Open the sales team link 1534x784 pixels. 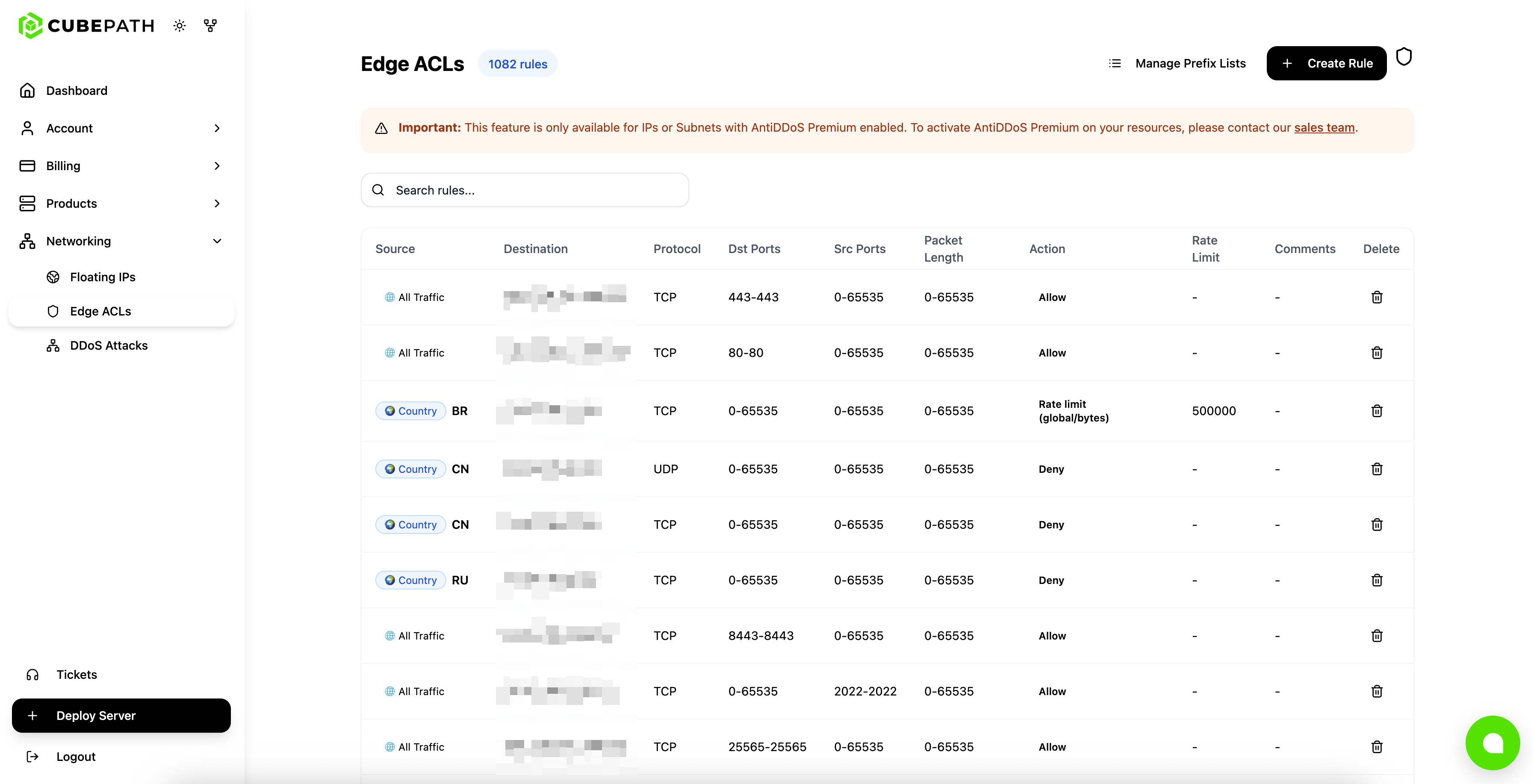click(x=1324, y=127)
